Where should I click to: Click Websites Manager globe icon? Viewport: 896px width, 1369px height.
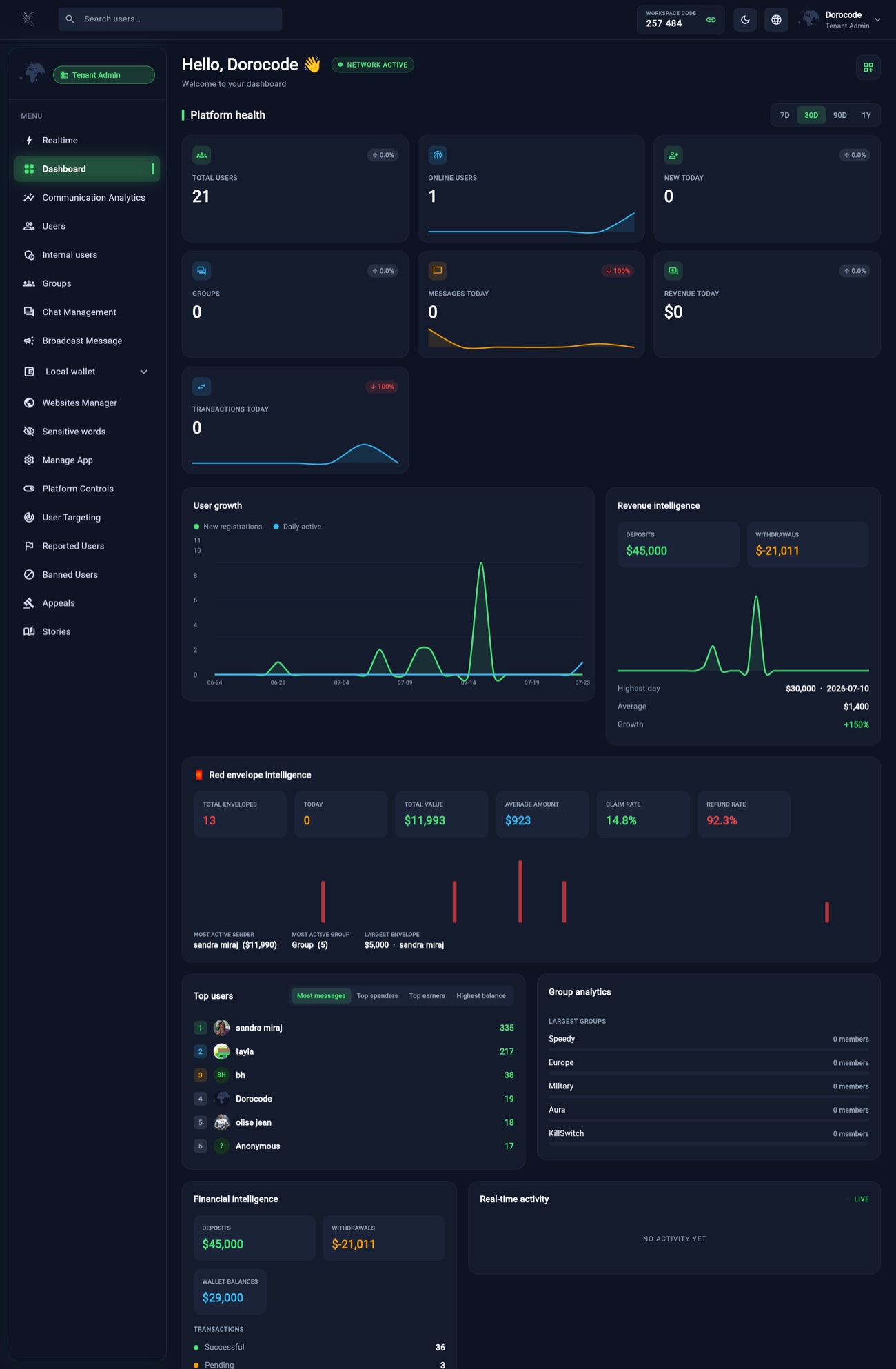click(x=29, y=403)
